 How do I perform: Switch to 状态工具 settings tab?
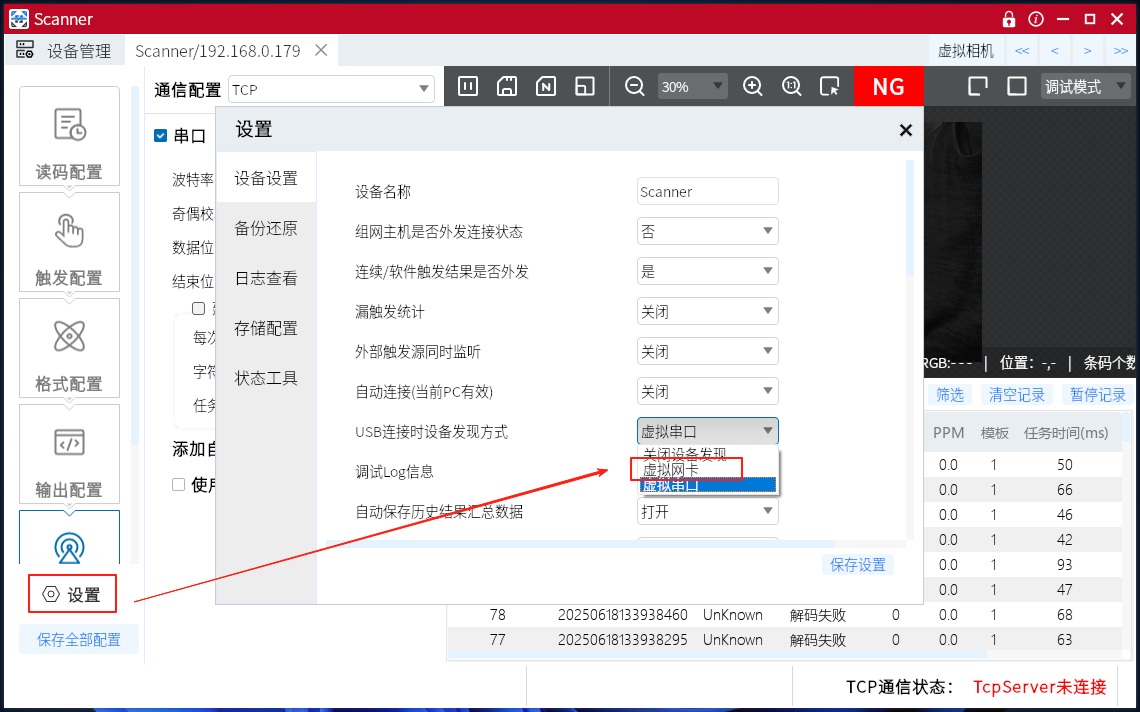pyautogui.click(x=266, y=378)
